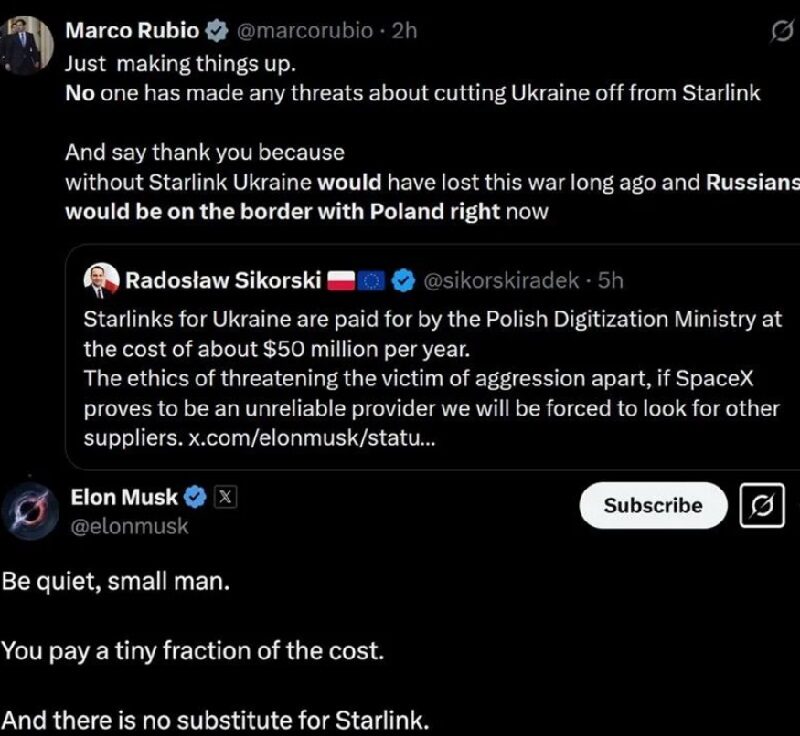Open the @marcorubio handle
Viewport: 800px width, 736px height.
(x=305, y=31)
